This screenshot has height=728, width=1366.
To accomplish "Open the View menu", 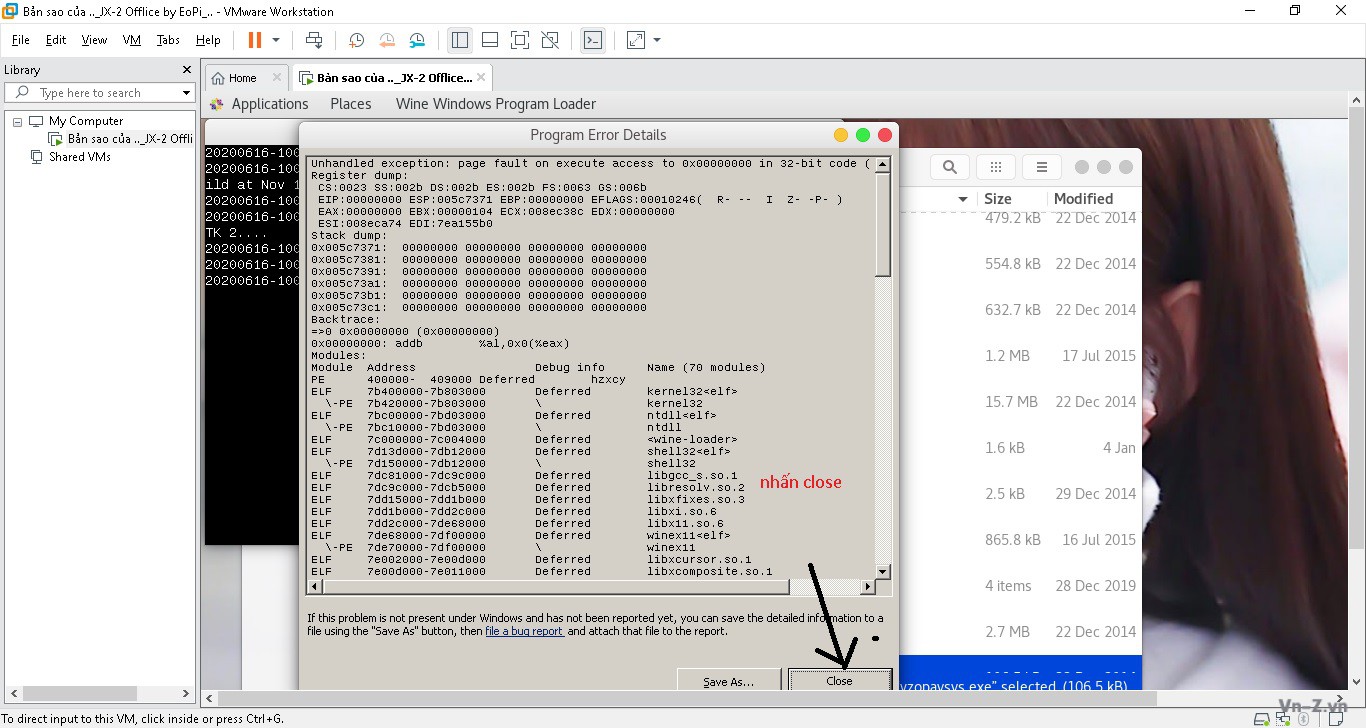I will (x=94, y=40).
